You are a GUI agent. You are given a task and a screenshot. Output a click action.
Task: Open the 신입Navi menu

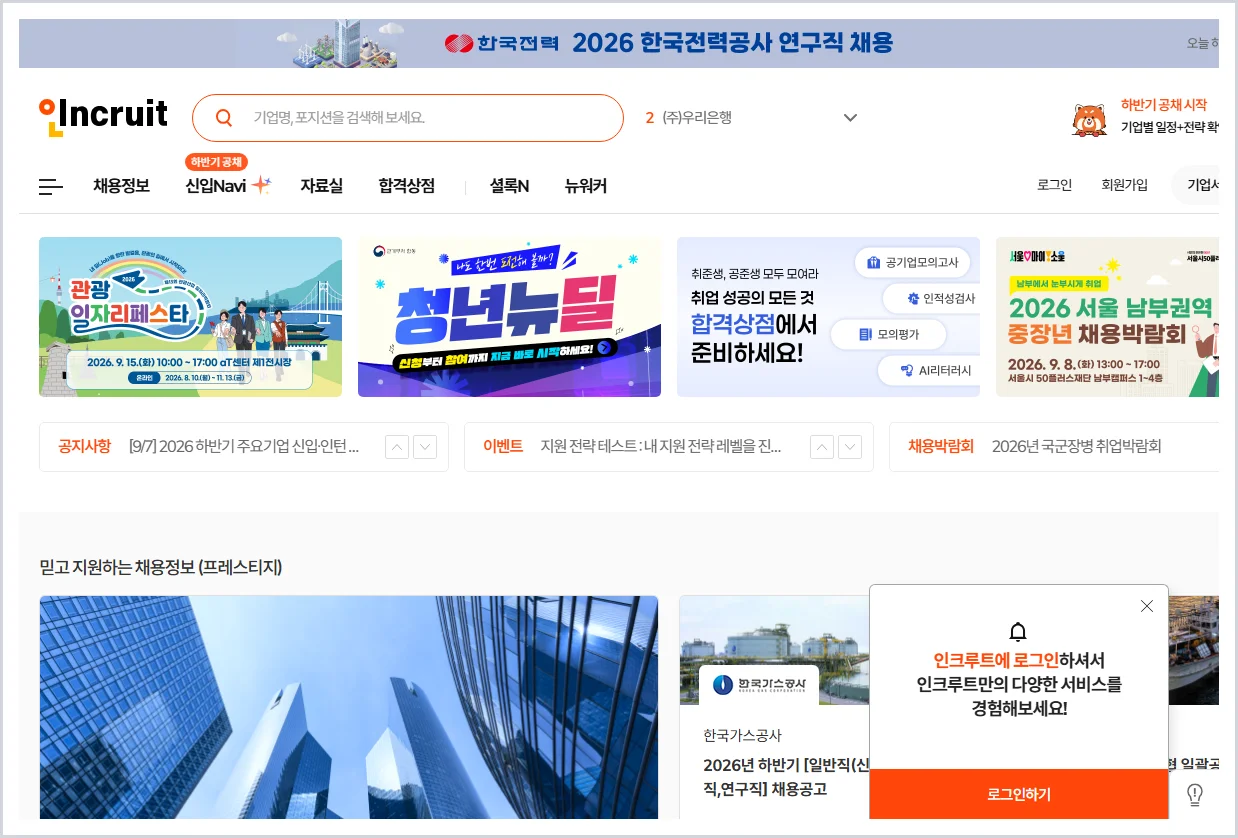tap(216, 186)
